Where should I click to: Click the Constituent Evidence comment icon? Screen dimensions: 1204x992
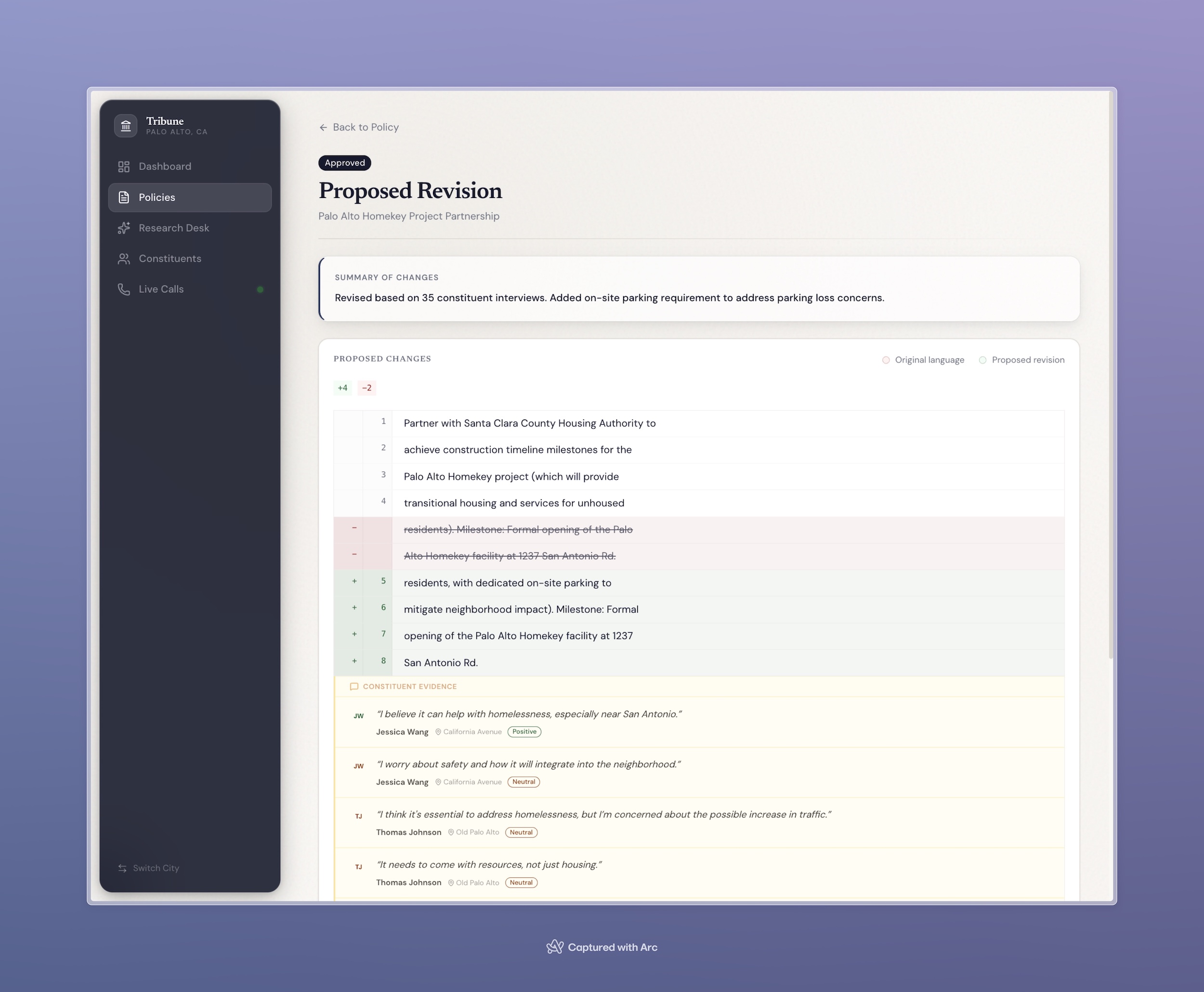pyautogui.click(x=353, y=686)
